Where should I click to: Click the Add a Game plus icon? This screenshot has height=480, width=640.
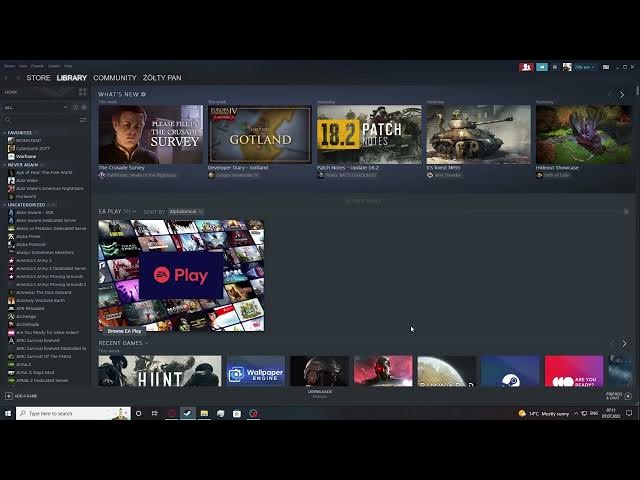(9, 396)
